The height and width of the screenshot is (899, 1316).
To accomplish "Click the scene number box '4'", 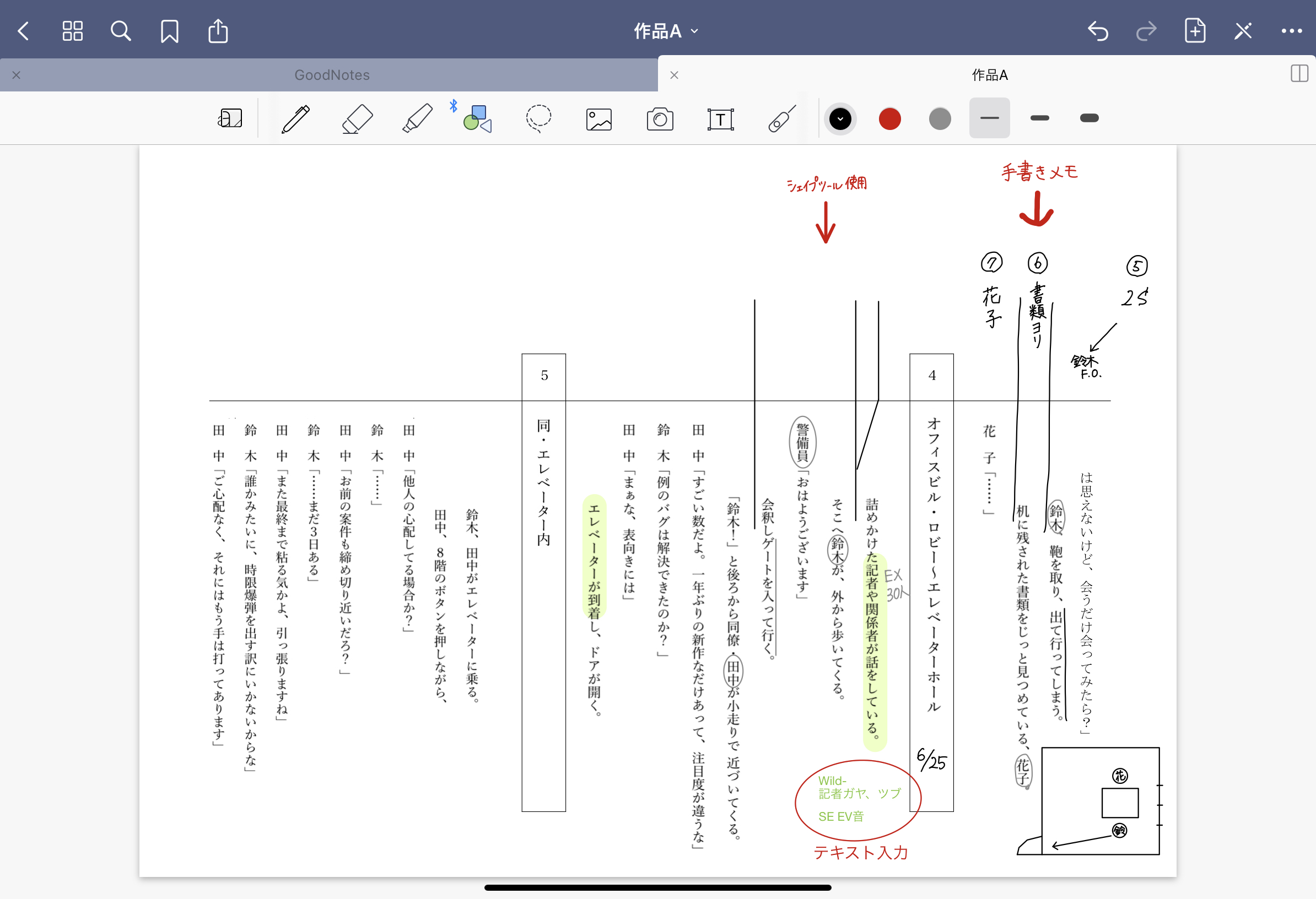I will [931, 375].
